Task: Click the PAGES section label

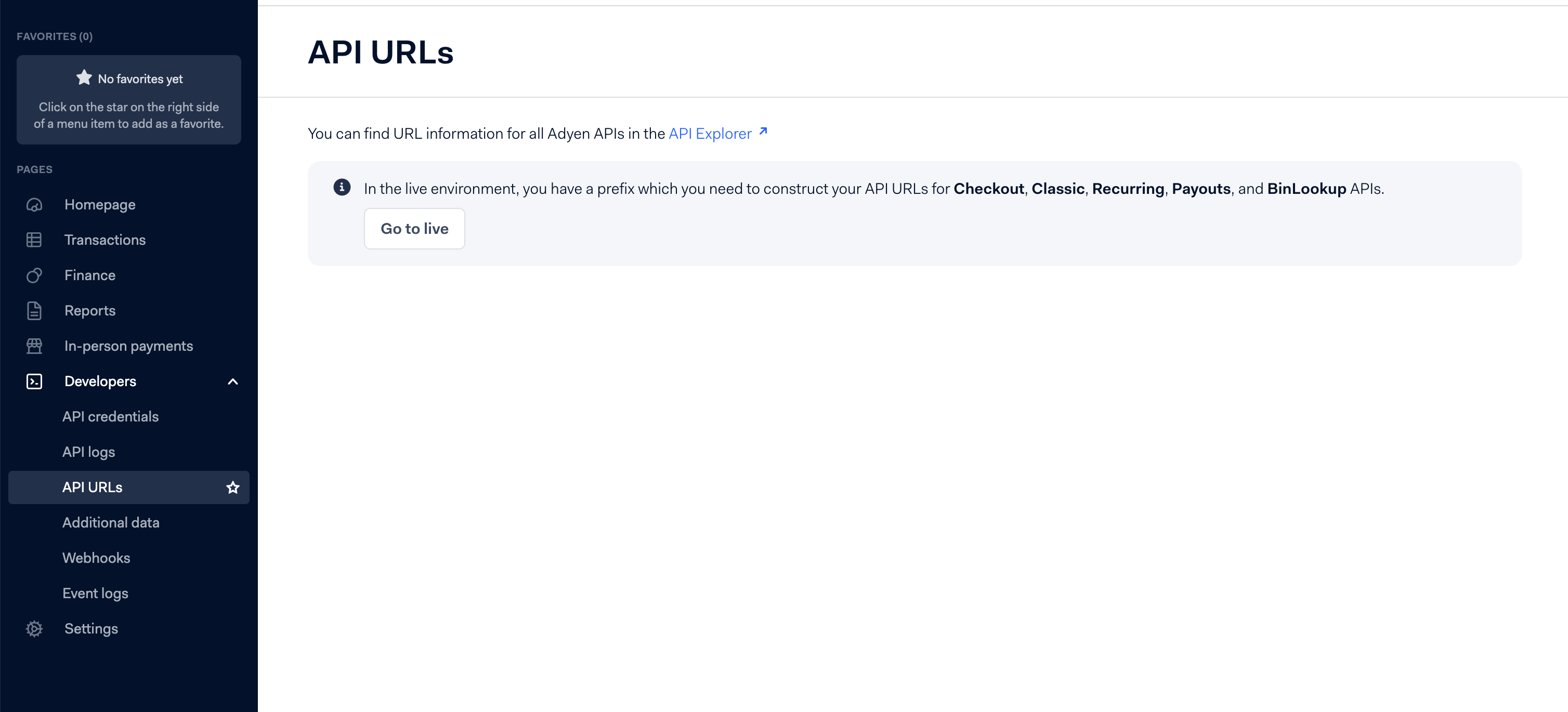Action: (35, 170)
